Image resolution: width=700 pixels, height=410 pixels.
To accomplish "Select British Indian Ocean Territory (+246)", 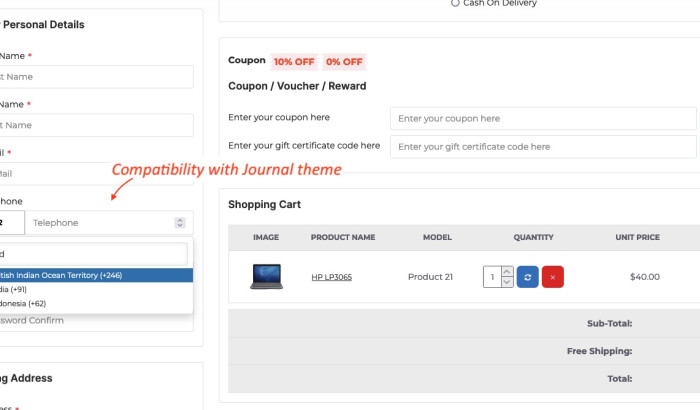I will (96, 275).
